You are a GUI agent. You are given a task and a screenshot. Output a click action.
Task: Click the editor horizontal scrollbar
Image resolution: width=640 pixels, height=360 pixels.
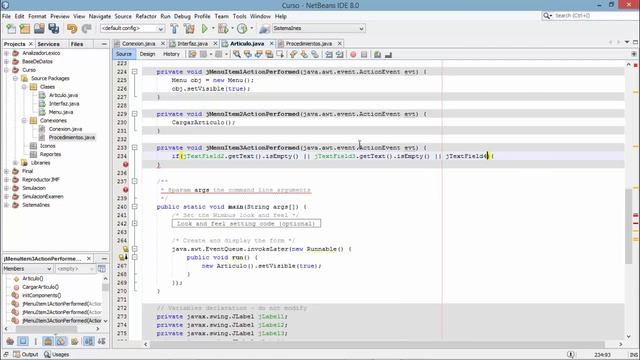[383, 344]
